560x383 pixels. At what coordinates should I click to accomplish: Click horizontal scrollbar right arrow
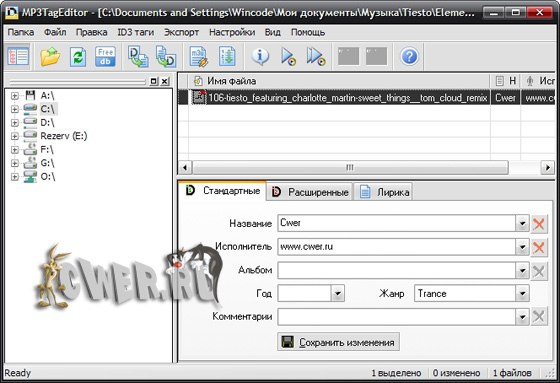coord(548,167)
